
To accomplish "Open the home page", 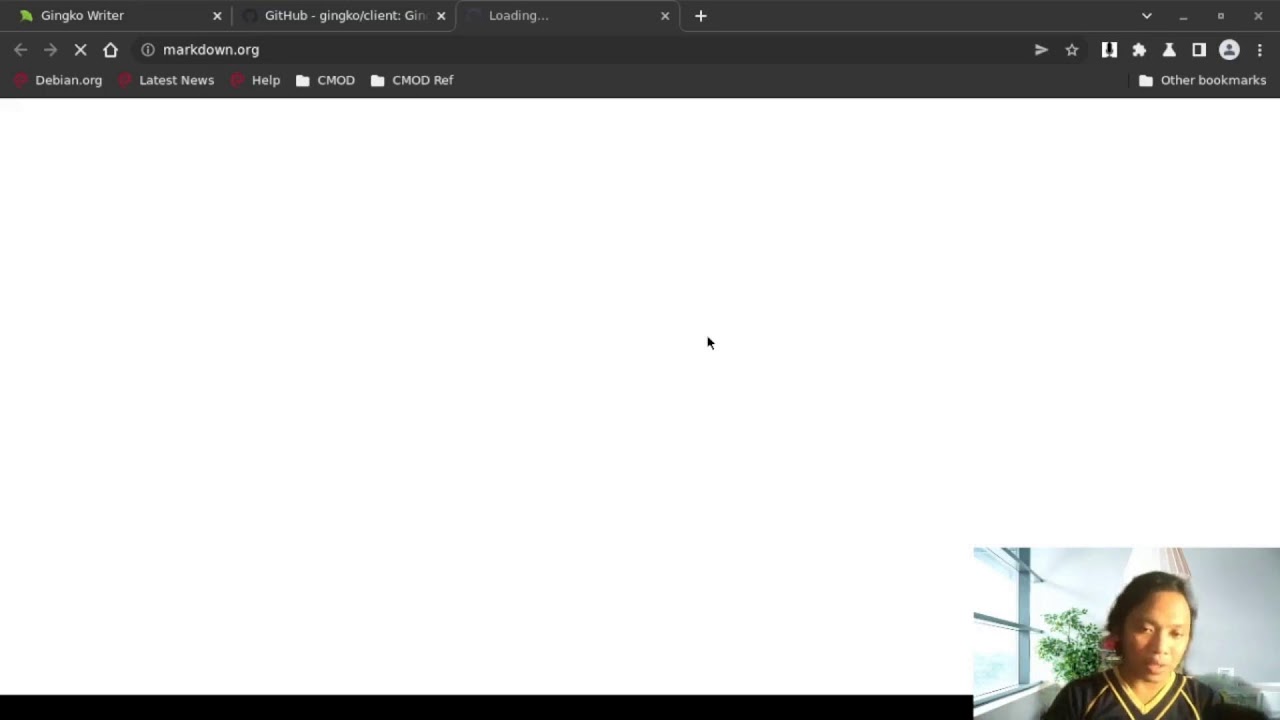I will (x=111, y=50).
